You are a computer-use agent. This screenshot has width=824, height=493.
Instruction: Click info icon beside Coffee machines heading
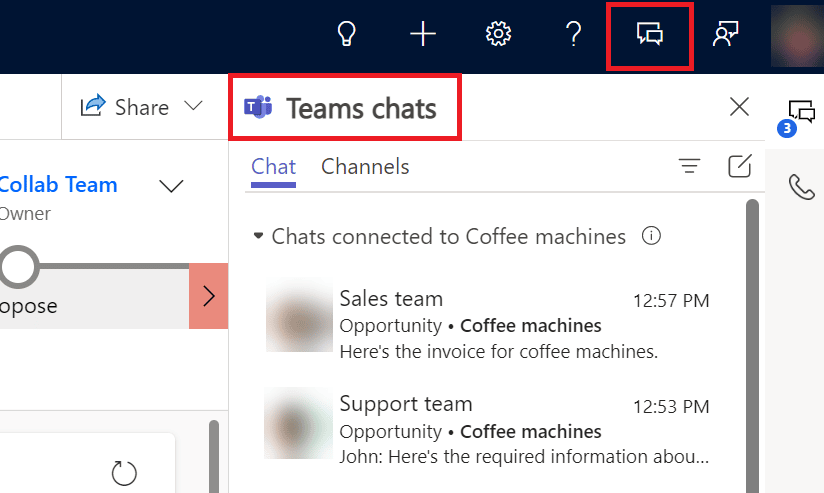click(651, 235)
